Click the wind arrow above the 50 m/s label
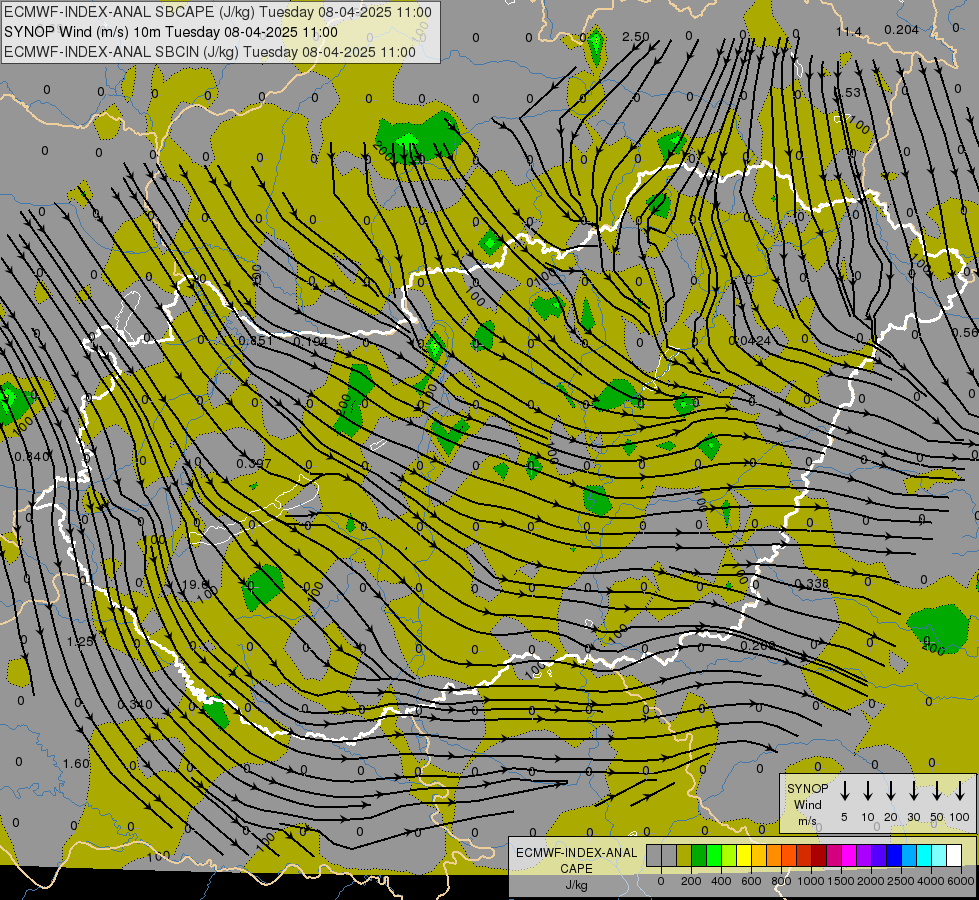The height and width of the screenshot is (900, 979). [937, 791]
